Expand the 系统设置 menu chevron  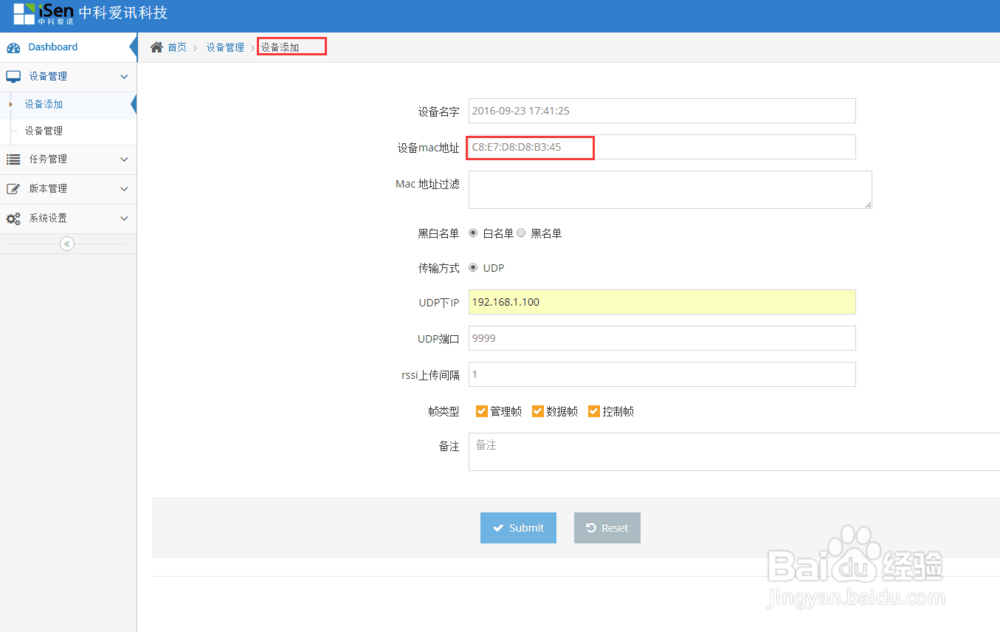pyautogui.click(x=124, y=218)
